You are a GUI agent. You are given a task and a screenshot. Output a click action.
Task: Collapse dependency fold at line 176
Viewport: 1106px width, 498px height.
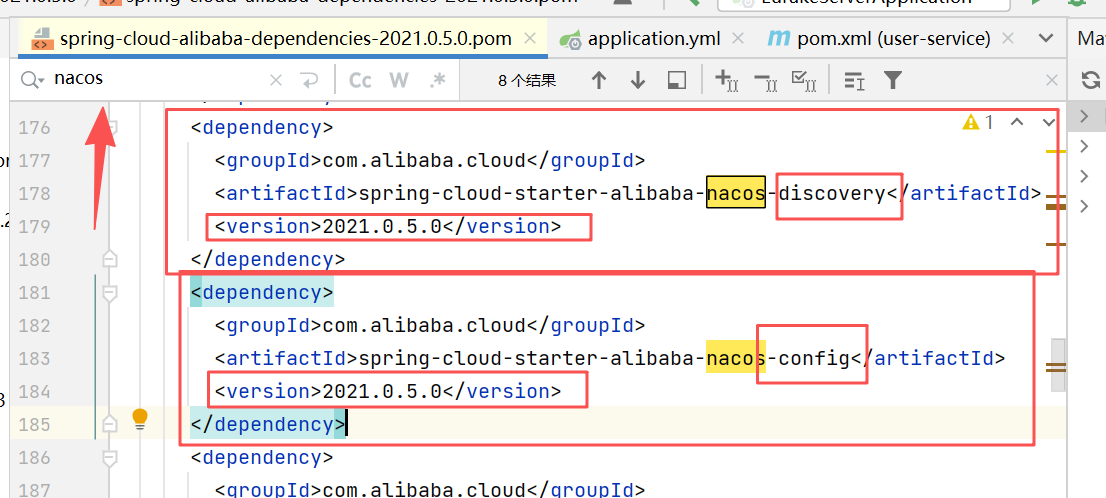coord(110,128)
